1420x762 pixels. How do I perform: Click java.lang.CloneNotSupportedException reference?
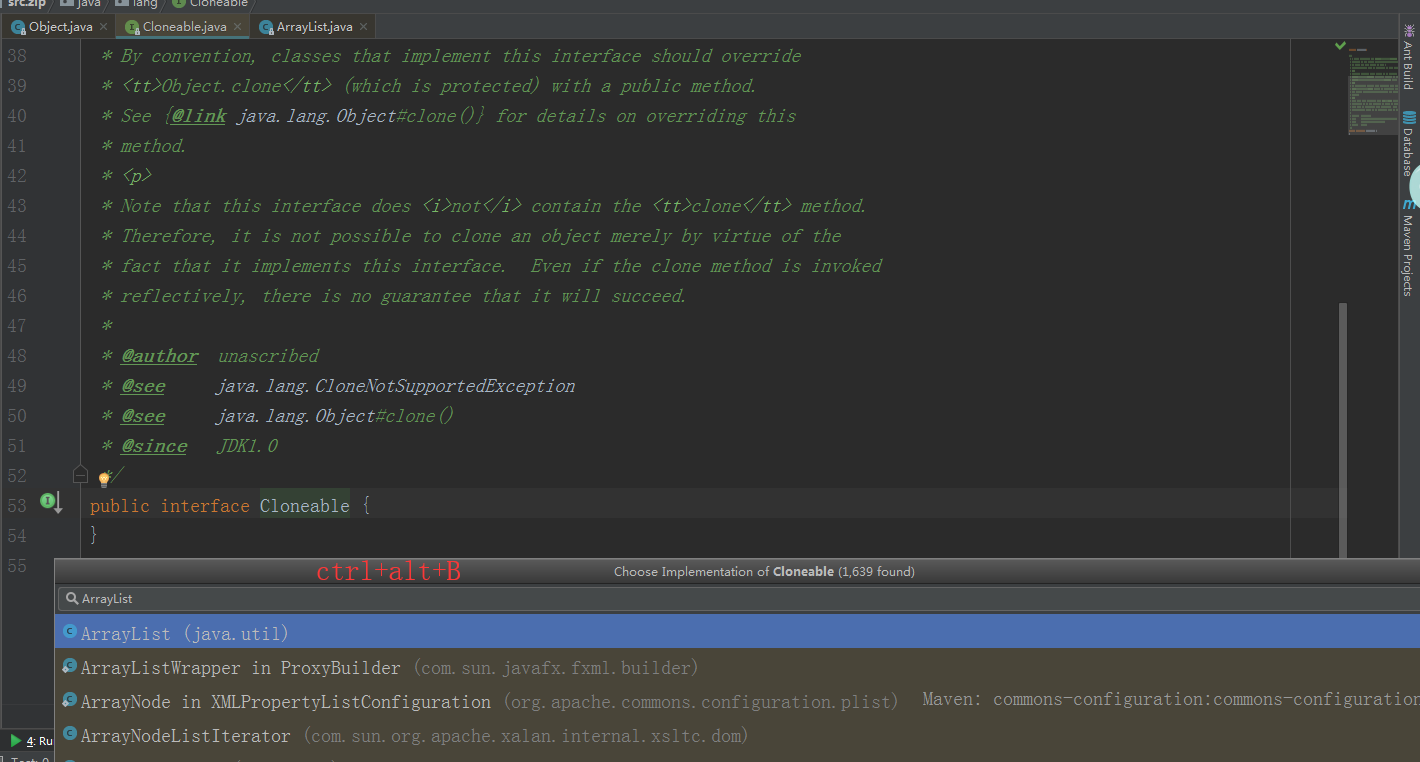pos(396,386)
